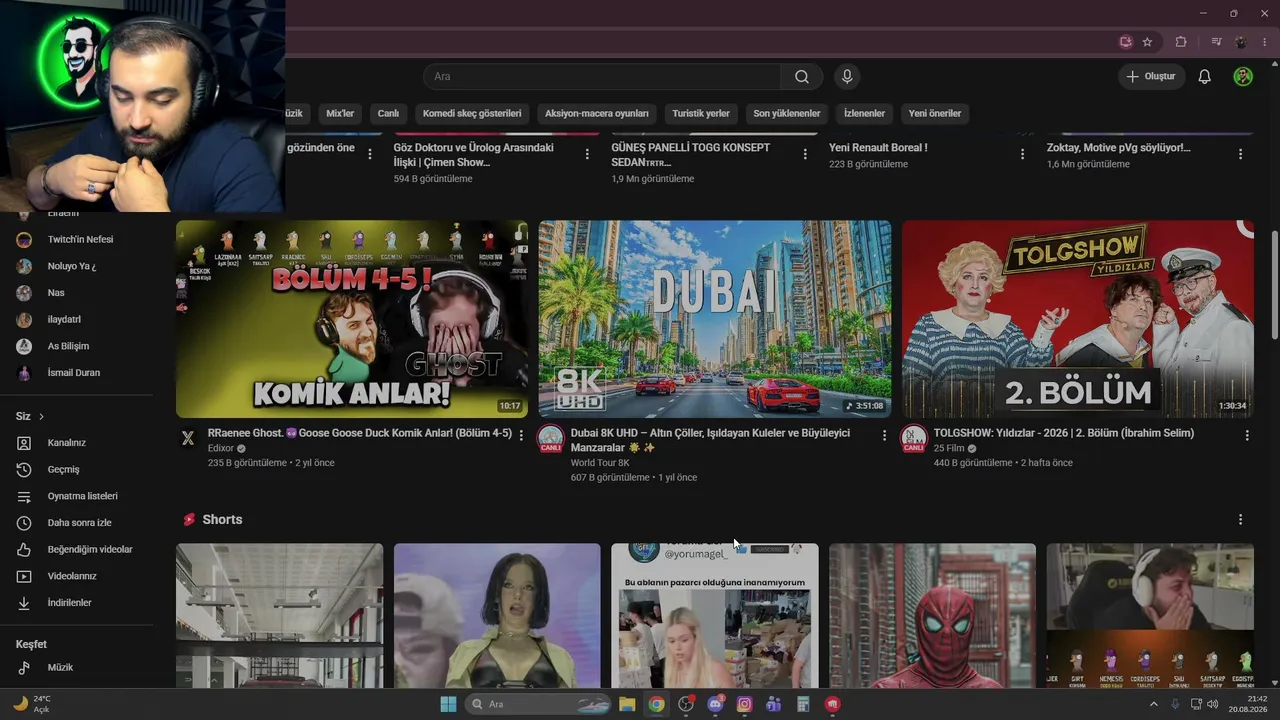Viewport: 1280px width, 720px height.
Task: Select the Son yüklenenler chip
Action: [x=787, y=113]
